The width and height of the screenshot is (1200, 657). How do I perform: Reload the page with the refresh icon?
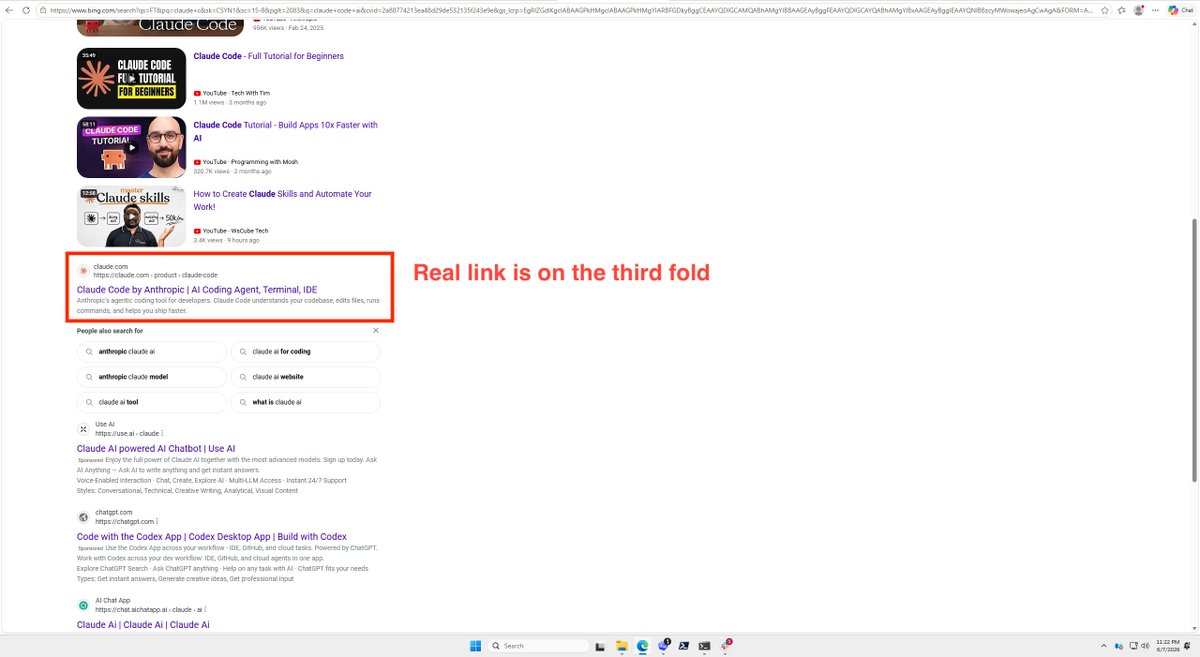click(27, 9)
